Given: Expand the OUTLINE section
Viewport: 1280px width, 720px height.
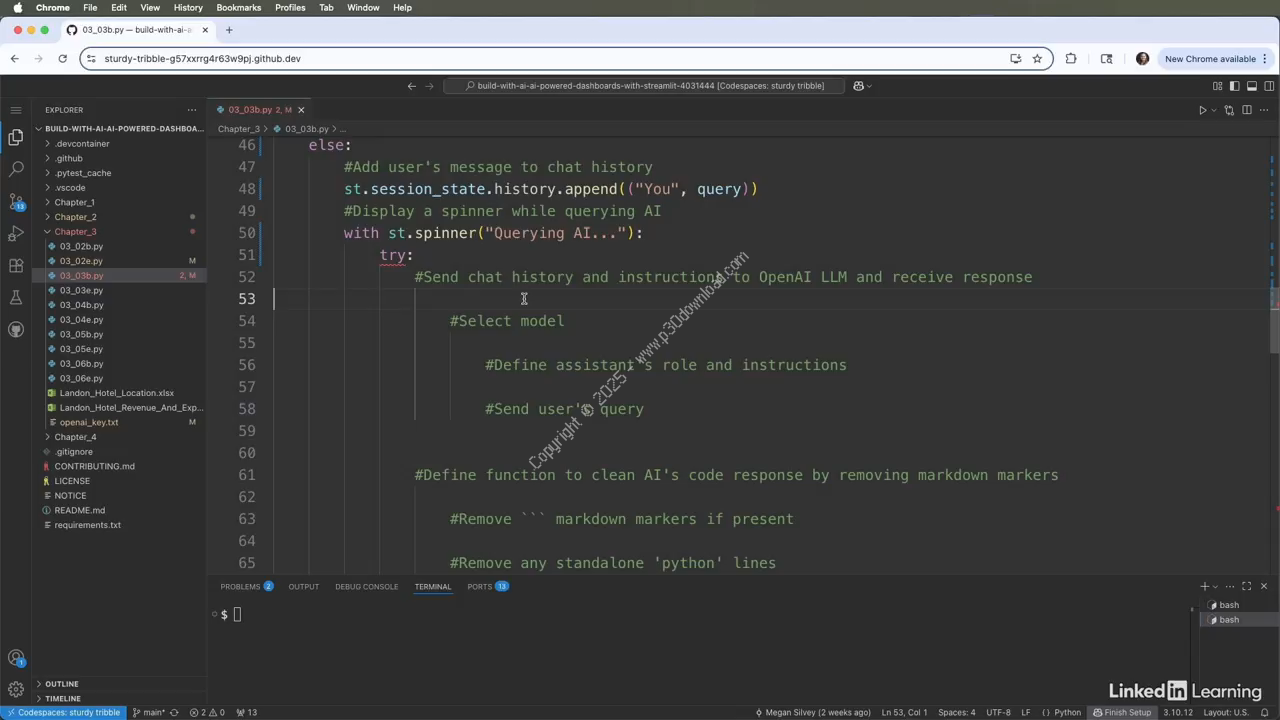Looking at the screenshot, I should 61,684.
